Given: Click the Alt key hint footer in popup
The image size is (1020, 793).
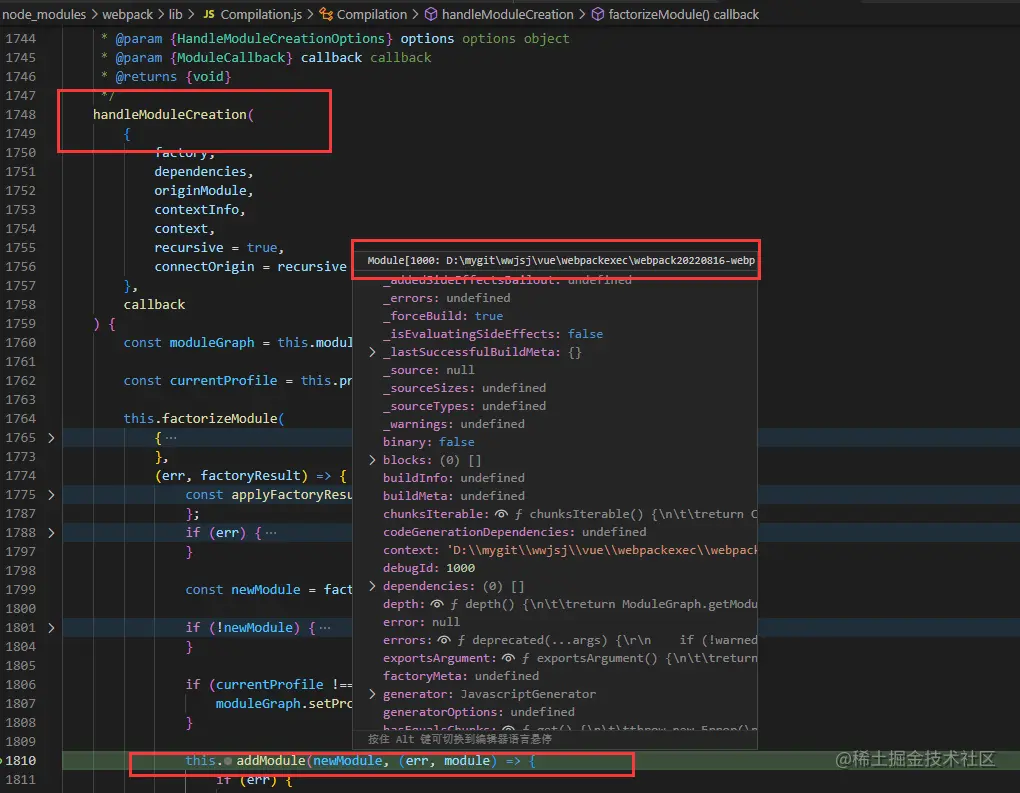Looking at the screenshot, I should [459, 740].
